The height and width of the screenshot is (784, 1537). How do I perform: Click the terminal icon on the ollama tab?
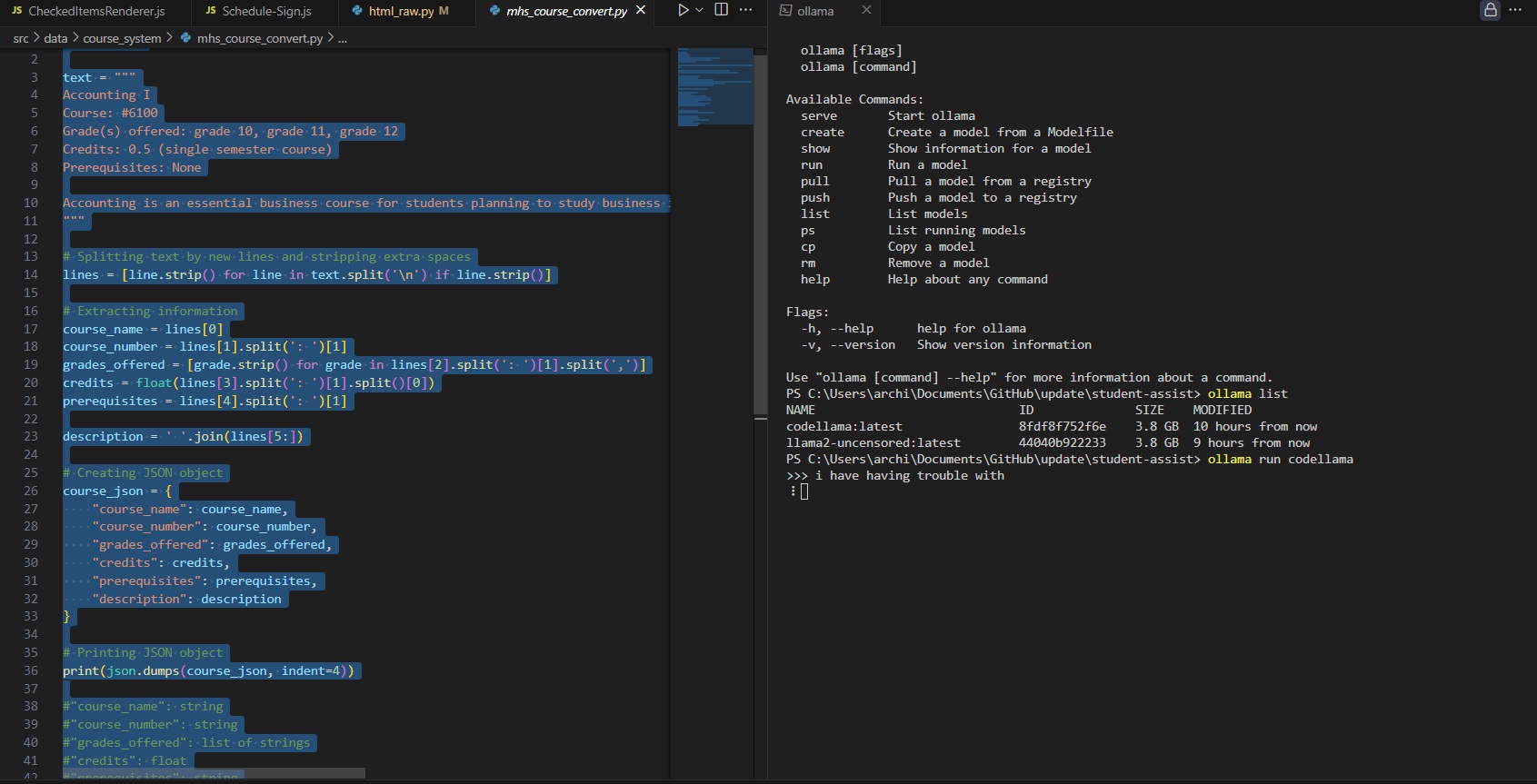coord(786,11)
